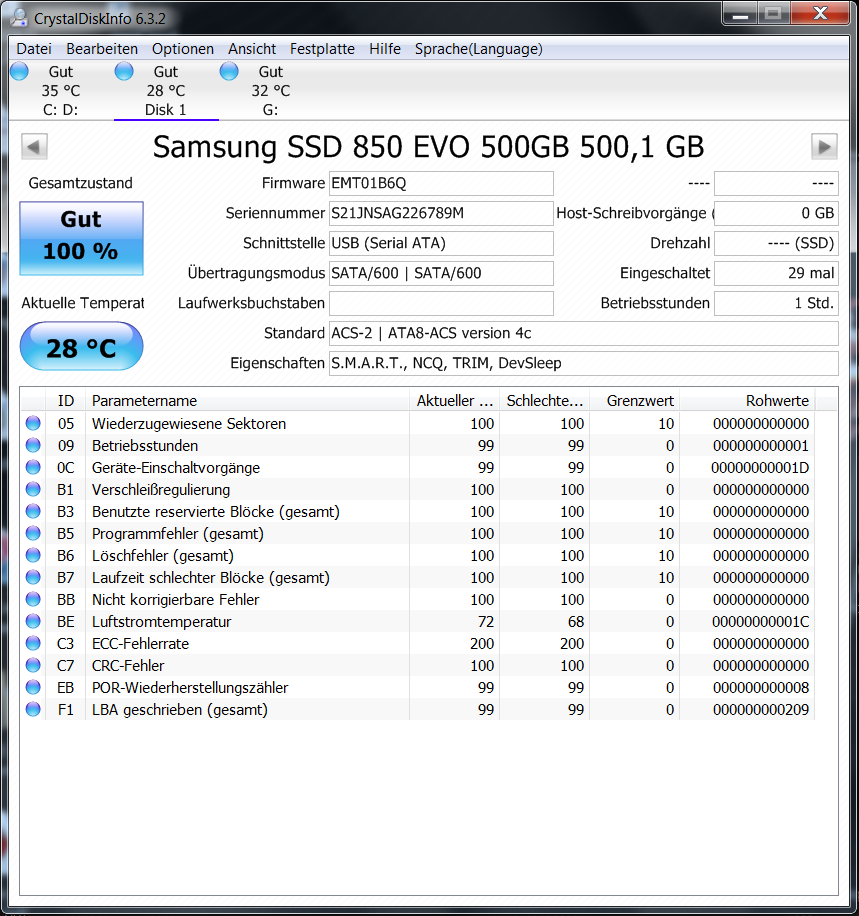Click the blue status orb for G: drive

click(x=229, y=71)
